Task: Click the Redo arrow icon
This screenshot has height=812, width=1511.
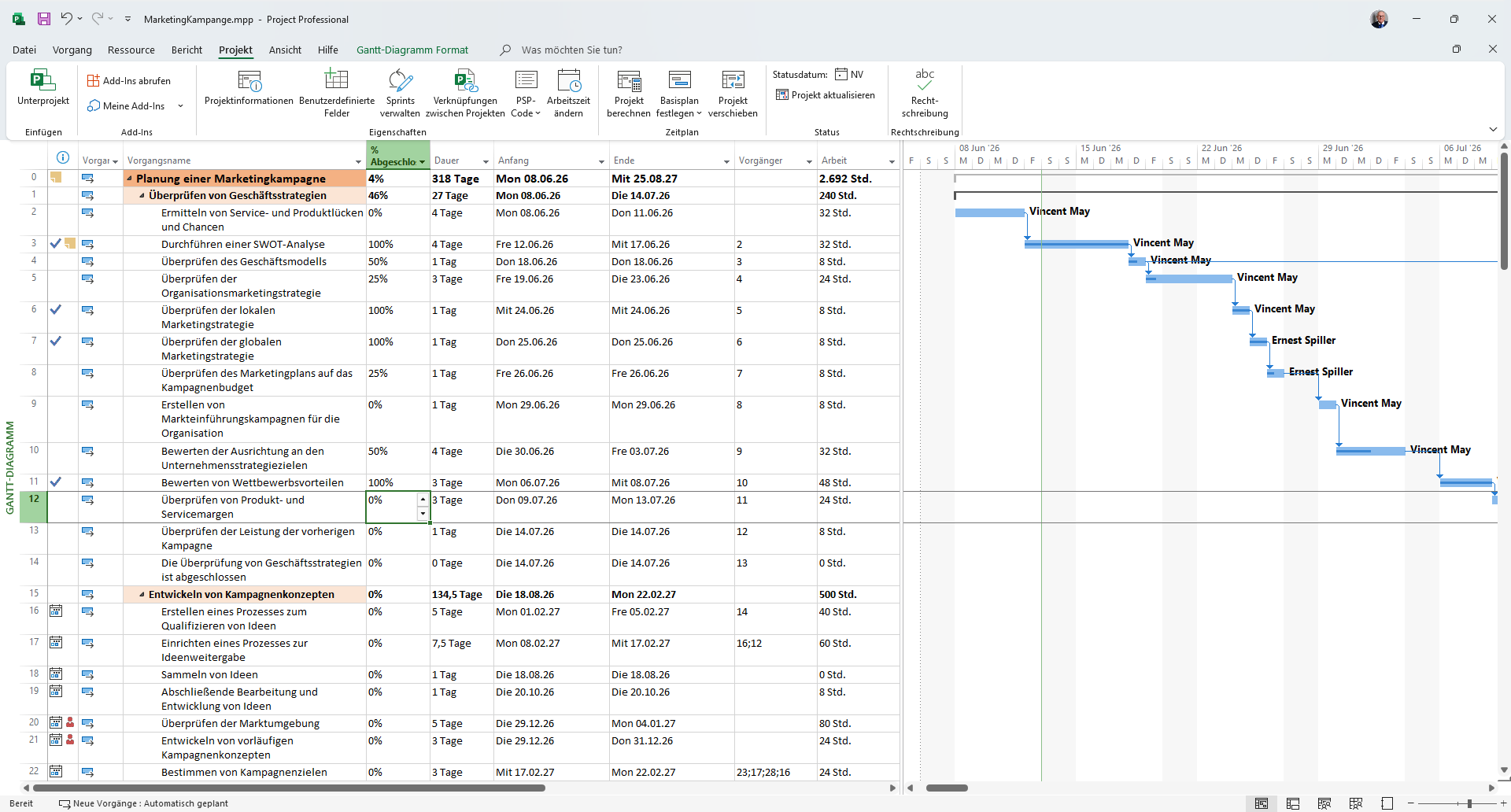Action: [98, 19]
